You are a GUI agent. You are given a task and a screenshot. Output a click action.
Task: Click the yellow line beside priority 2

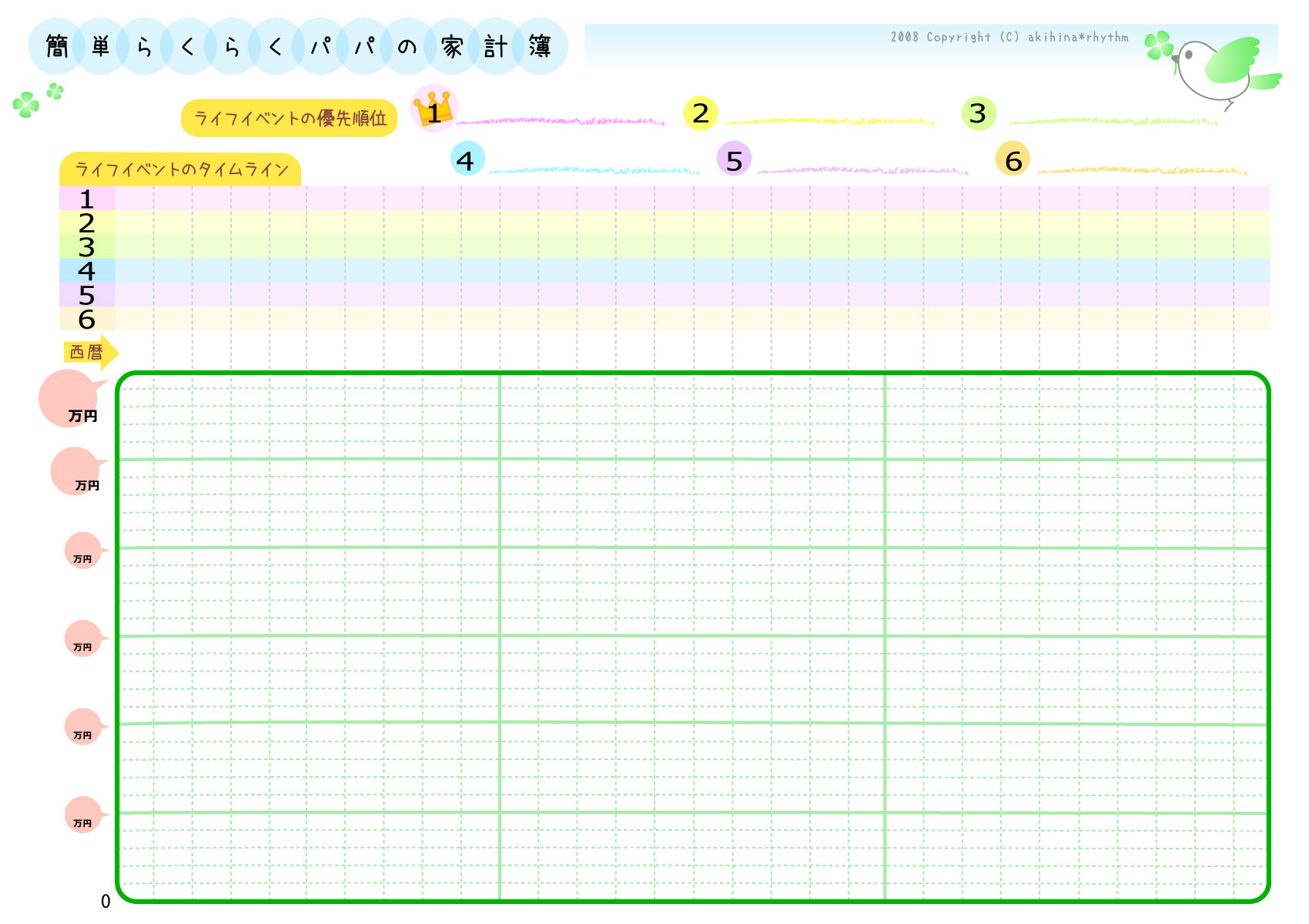coord(830,121)
